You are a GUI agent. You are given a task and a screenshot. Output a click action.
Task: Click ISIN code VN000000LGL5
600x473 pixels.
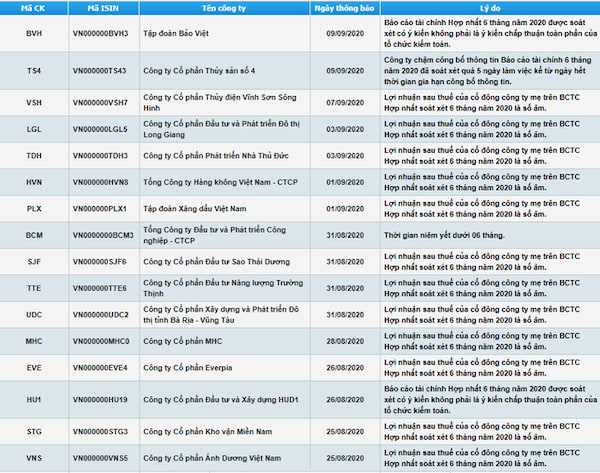pyautogui.click(x=100, y=129)
